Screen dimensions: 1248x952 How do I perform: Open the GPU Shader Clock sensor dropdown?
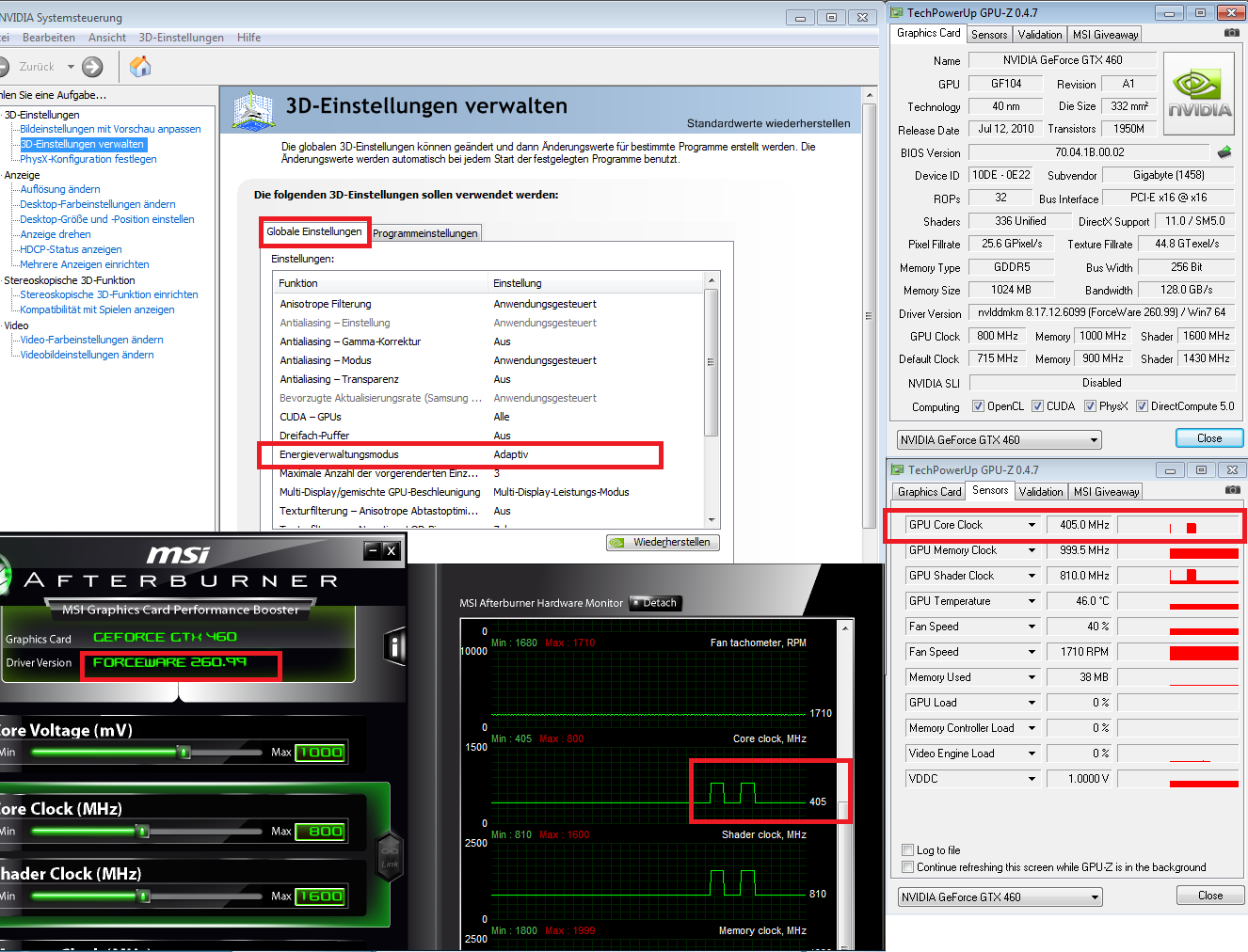point(1032,576)
